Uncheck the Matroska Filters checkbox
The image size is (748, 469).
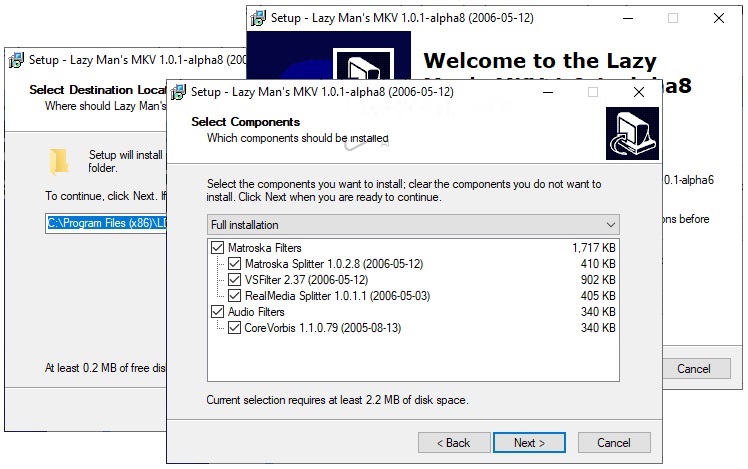(x=218, y=247)
